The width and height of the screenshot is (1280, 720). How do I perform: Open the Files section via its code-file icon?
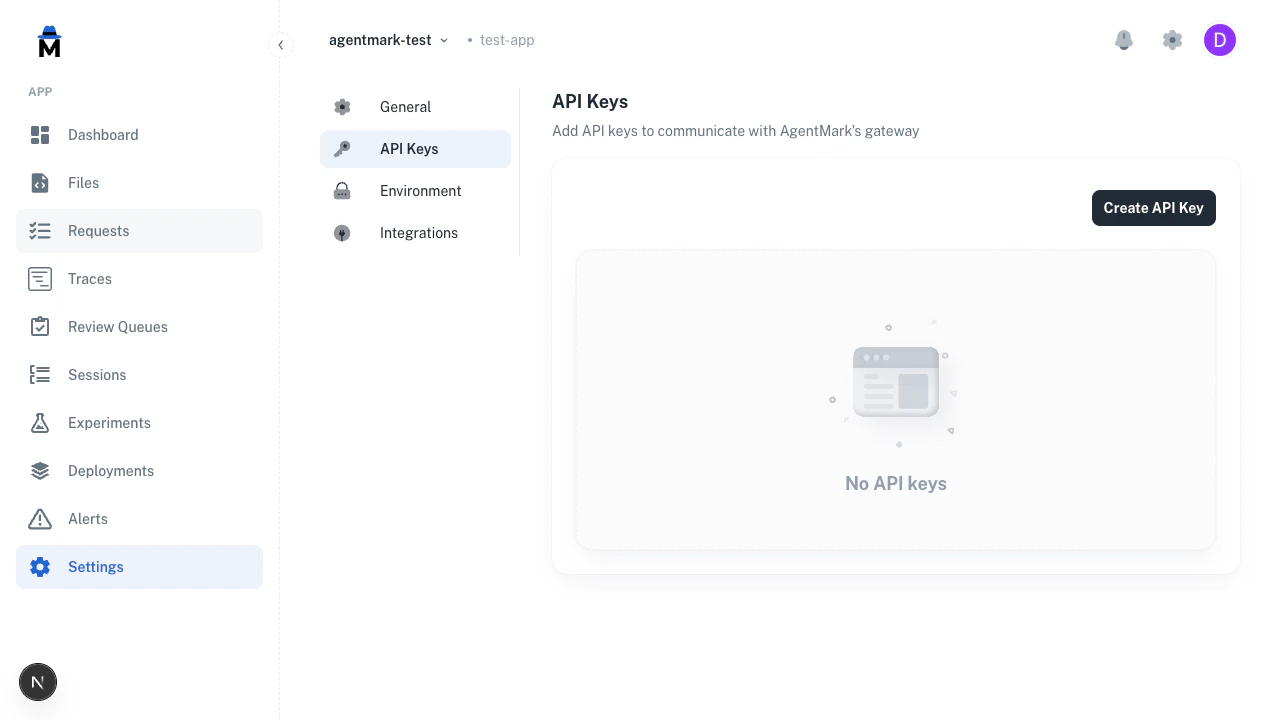[x=40, y=183]
